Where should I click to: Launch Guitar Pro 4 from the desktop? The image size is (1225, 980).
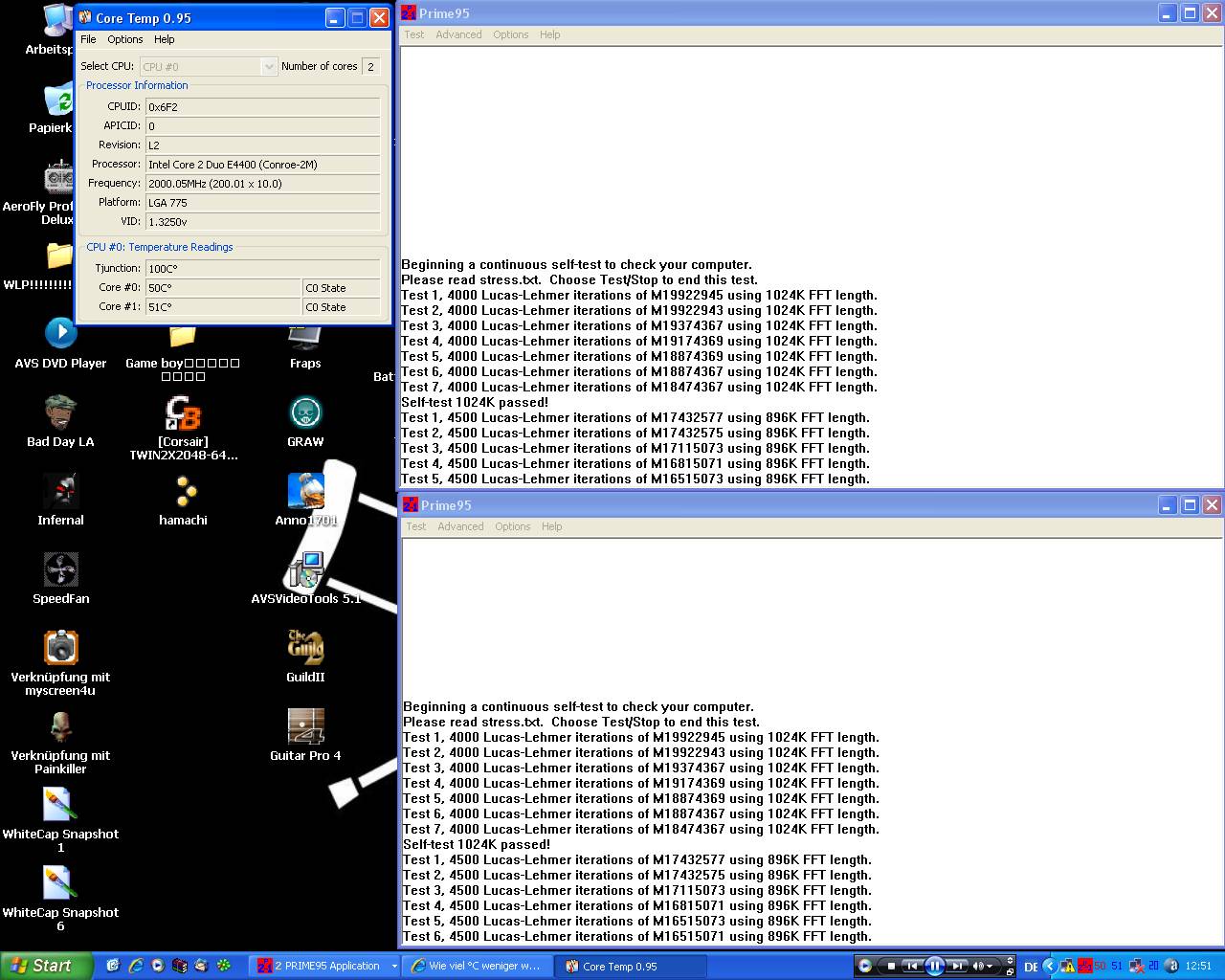[x=305, y=726]
